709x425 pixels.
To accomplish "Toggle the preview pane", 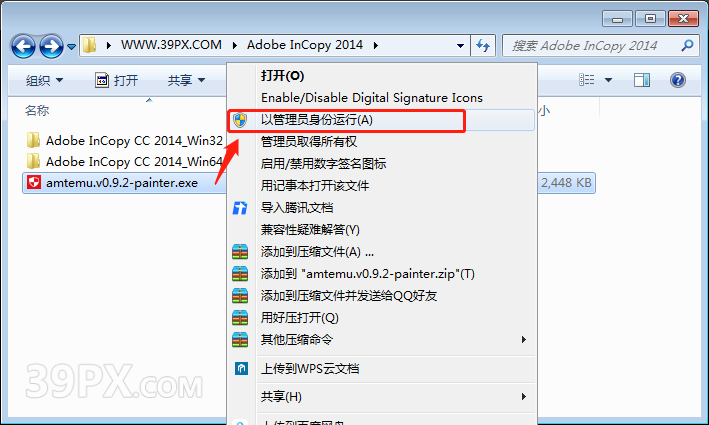I will tap(642, 80).
